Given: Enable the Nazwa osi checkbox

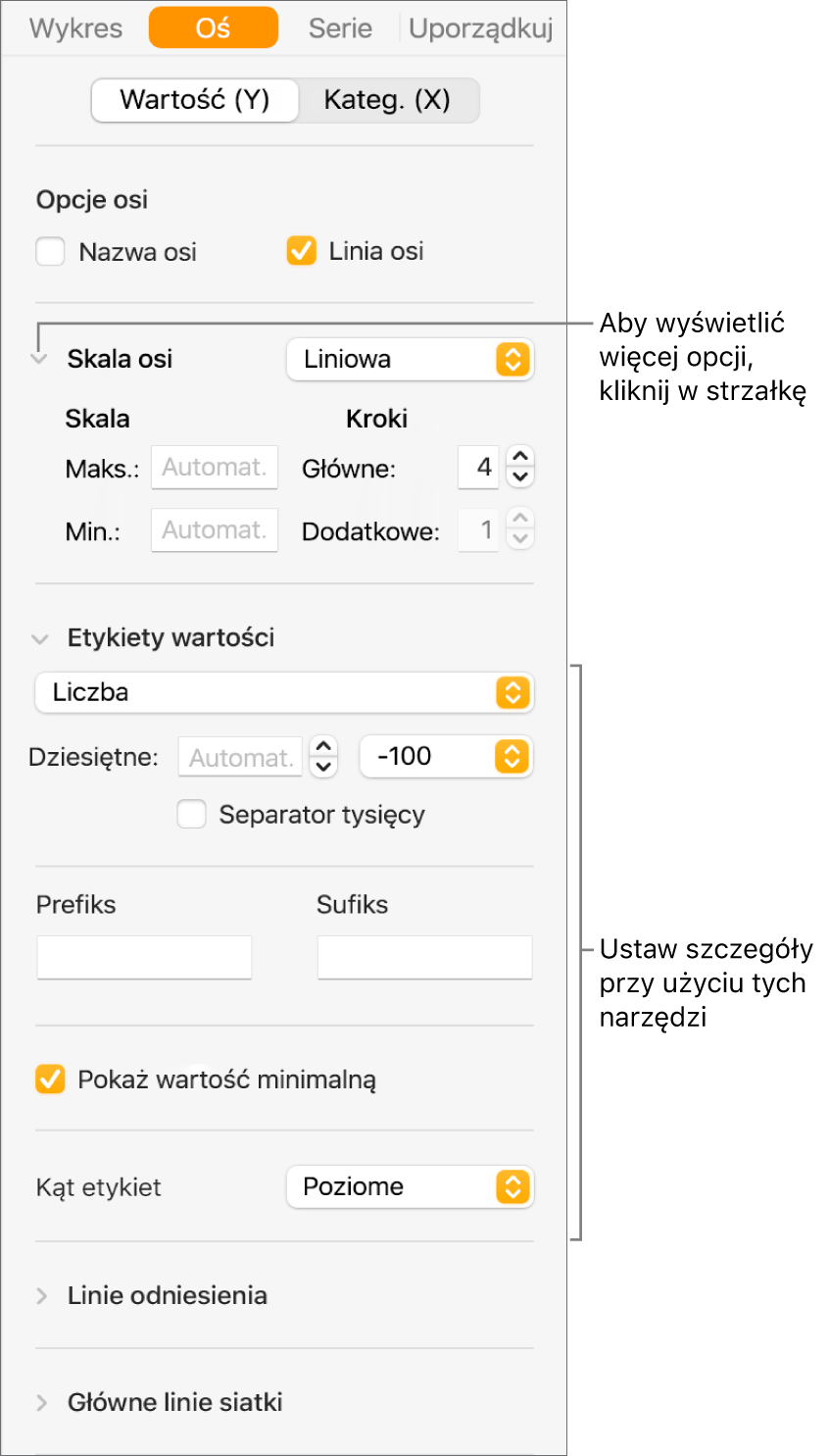Looking at the screenshot, I should point(50,252).
